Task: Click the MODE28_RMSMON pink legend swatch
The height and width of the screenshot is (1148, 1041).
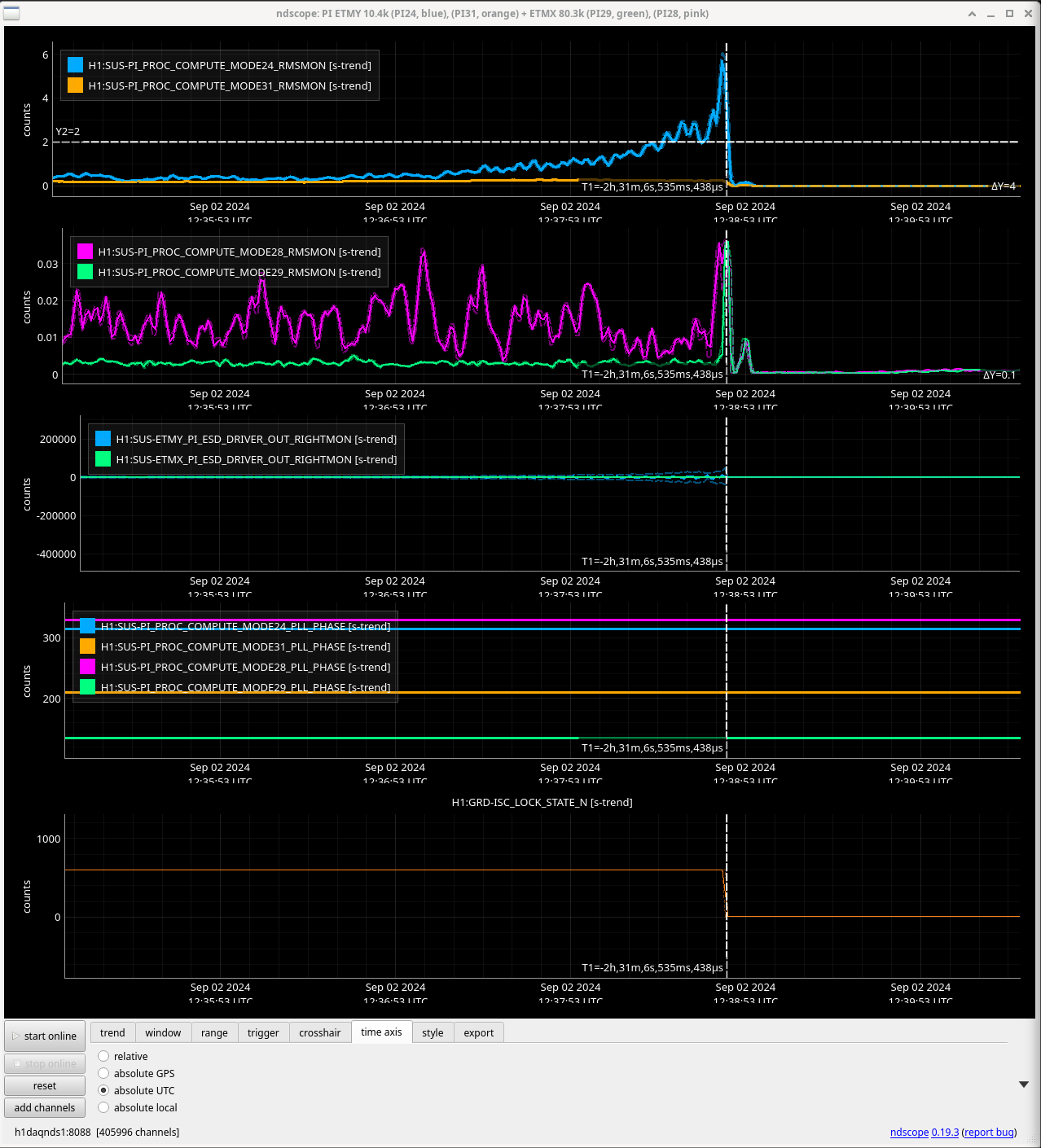Action: click(85, 252)
